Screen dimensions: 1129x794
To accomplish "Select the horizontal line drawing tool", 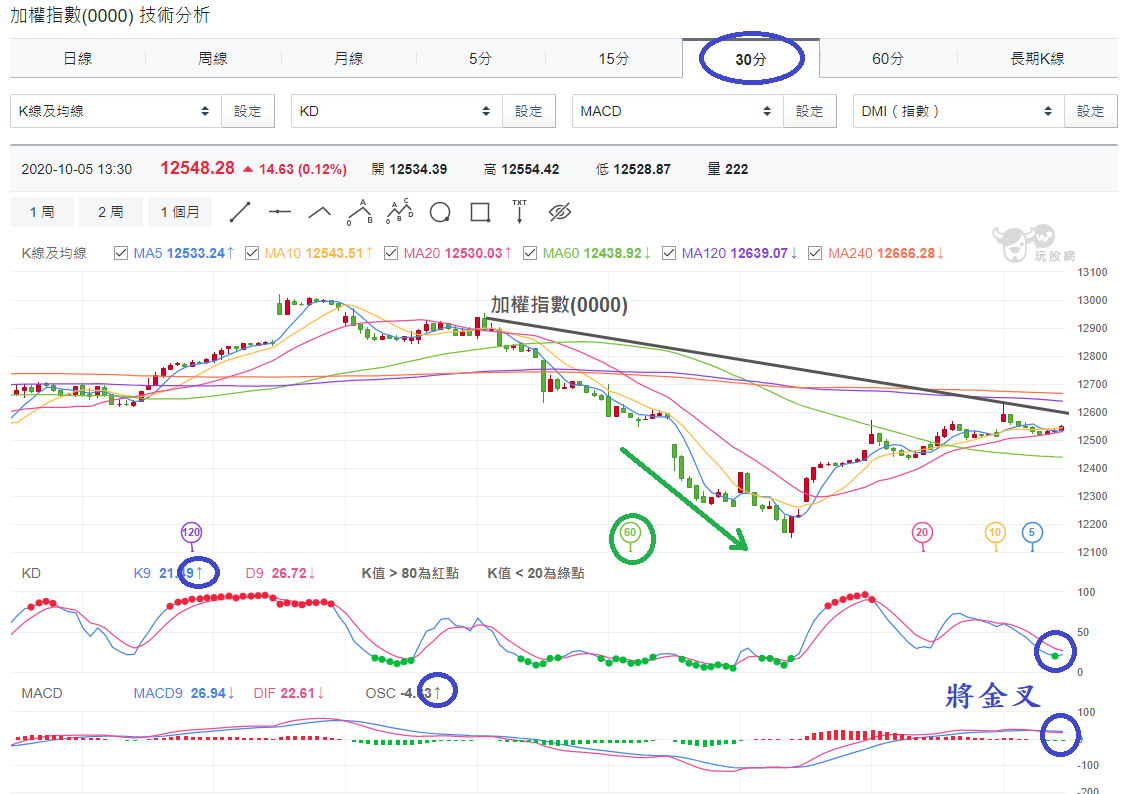I will 279,212.
